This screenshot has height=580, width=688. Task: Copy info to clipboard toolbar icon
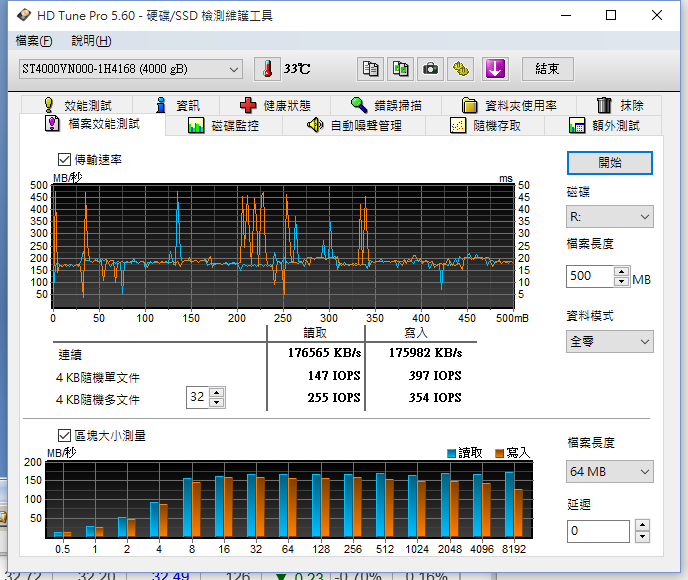pyautogui.click(x=370, y=69)
